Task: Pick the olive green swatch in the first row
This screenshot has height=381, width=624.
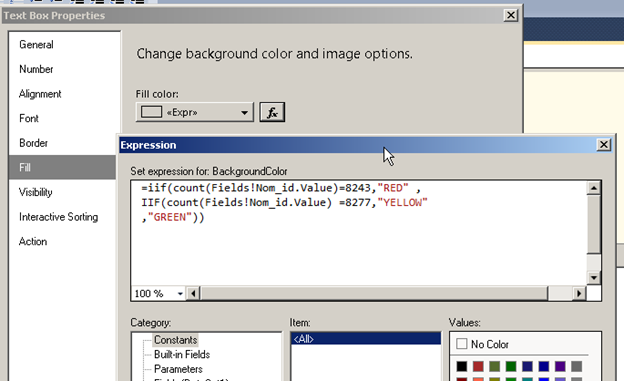Action: (x=494, y=366)
